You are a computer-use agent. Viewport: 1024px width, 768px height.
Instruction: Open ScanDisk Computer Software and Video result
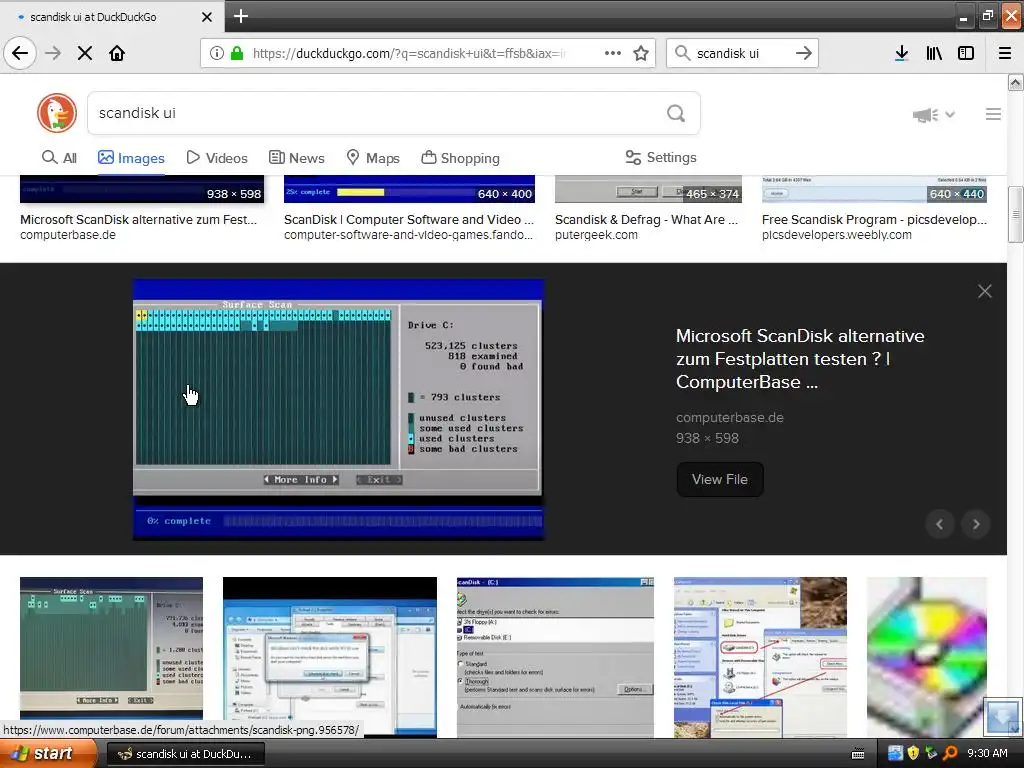point(409,219)
